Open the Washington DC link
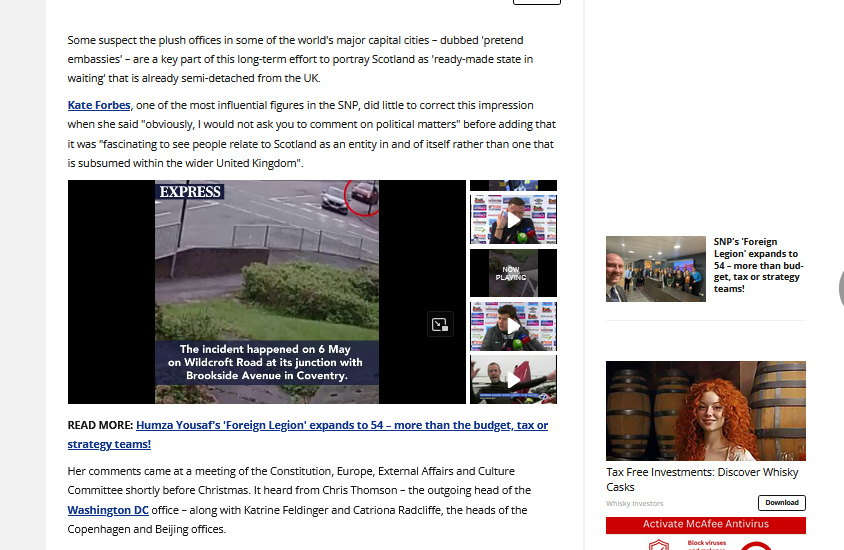The height and width of the screenshot is (550, 844). (108, 510)
